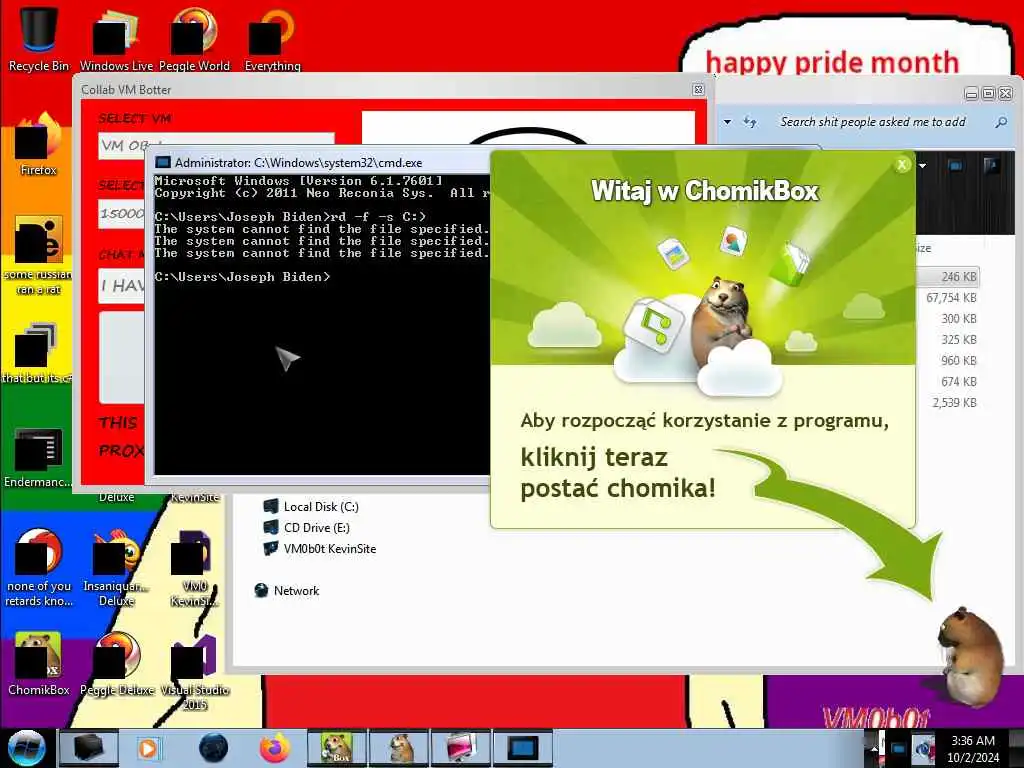Image resolution: width=1024 pixels, height=768 pixels.
Task: Select the file row sized 246 KB
Action: pos(948,277)
